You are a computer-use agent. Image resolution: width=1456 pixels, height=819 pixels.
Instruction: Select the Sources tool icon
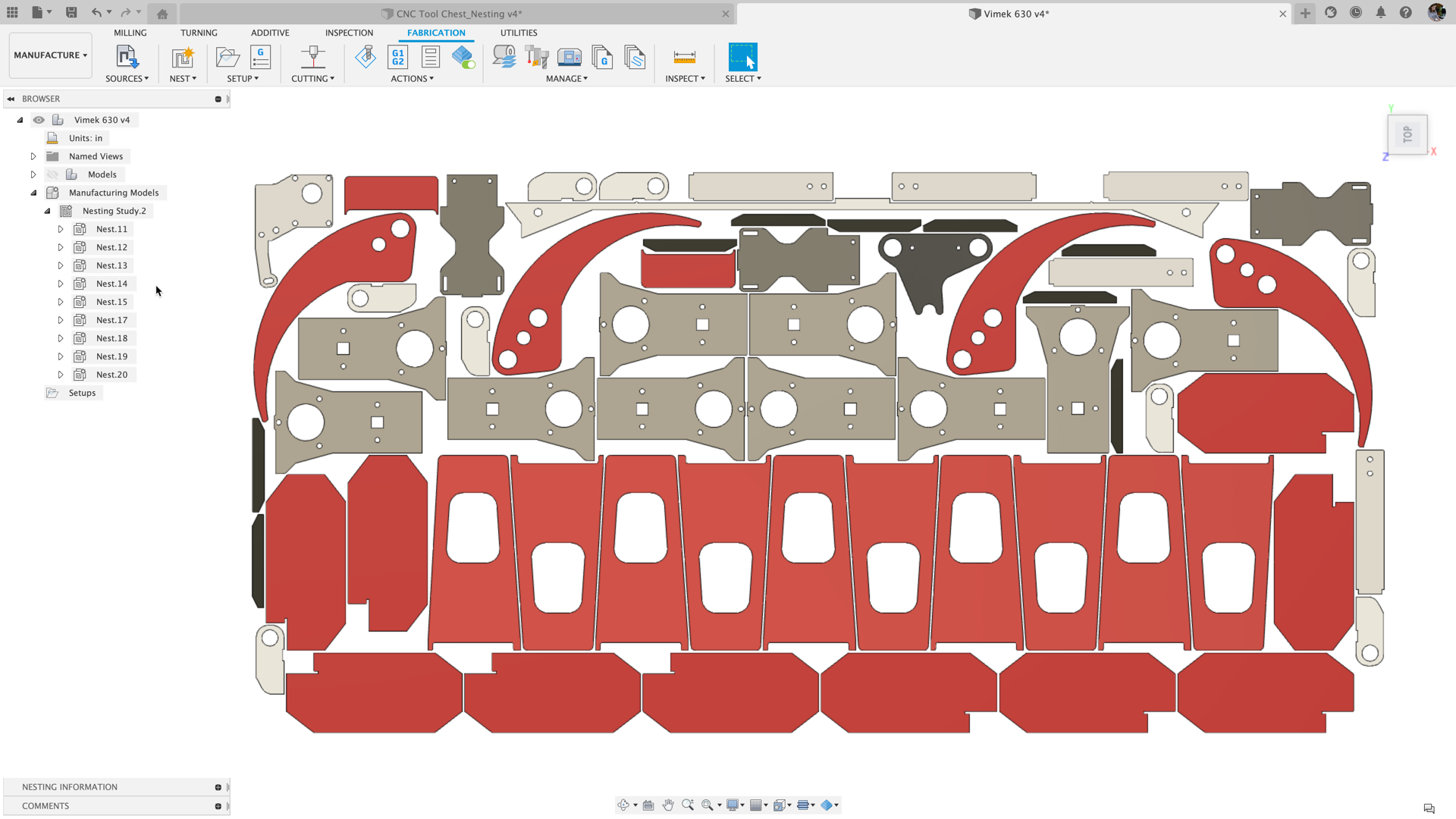point(127,57)
